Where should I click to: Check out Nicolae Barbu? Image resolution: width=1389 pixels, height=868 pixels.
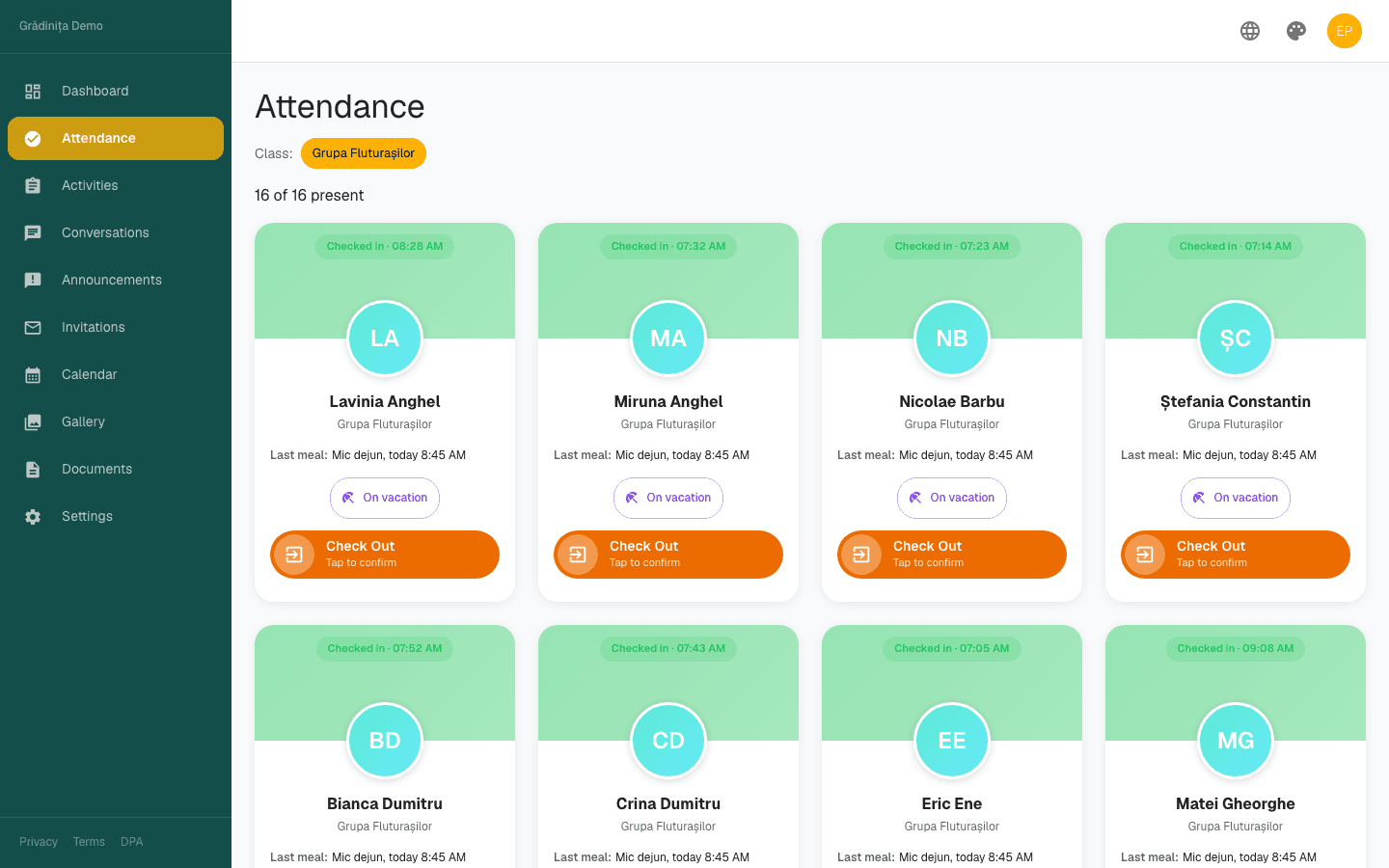pos(952,555)
